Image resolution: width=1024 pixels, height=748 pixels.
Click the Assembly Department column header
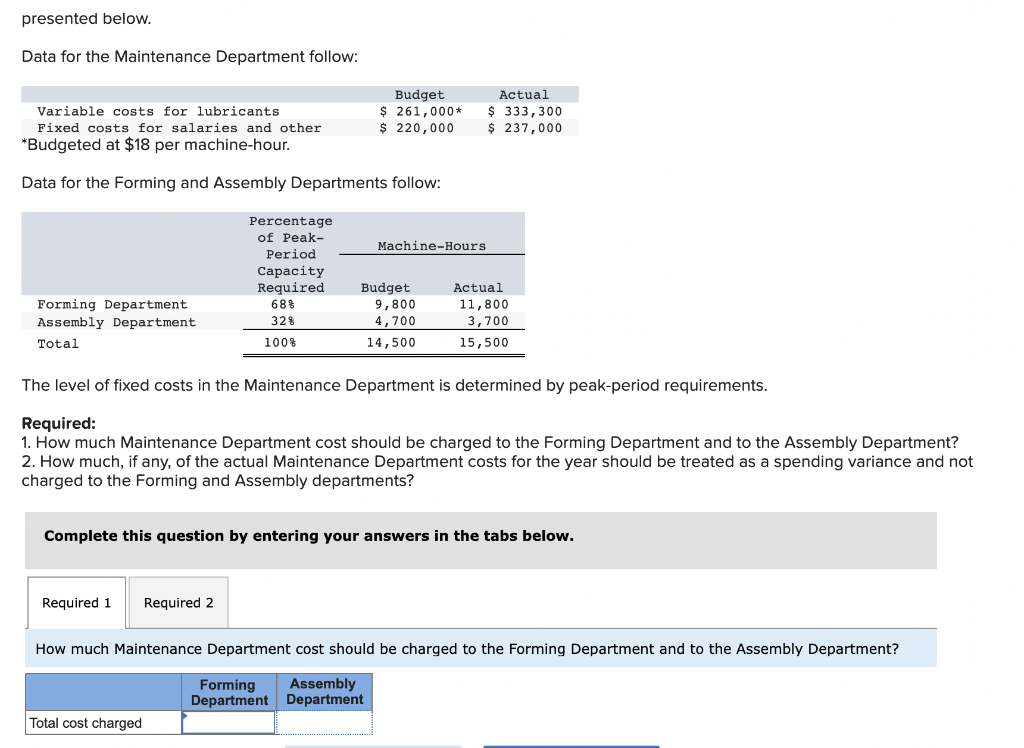coord(323,691)
